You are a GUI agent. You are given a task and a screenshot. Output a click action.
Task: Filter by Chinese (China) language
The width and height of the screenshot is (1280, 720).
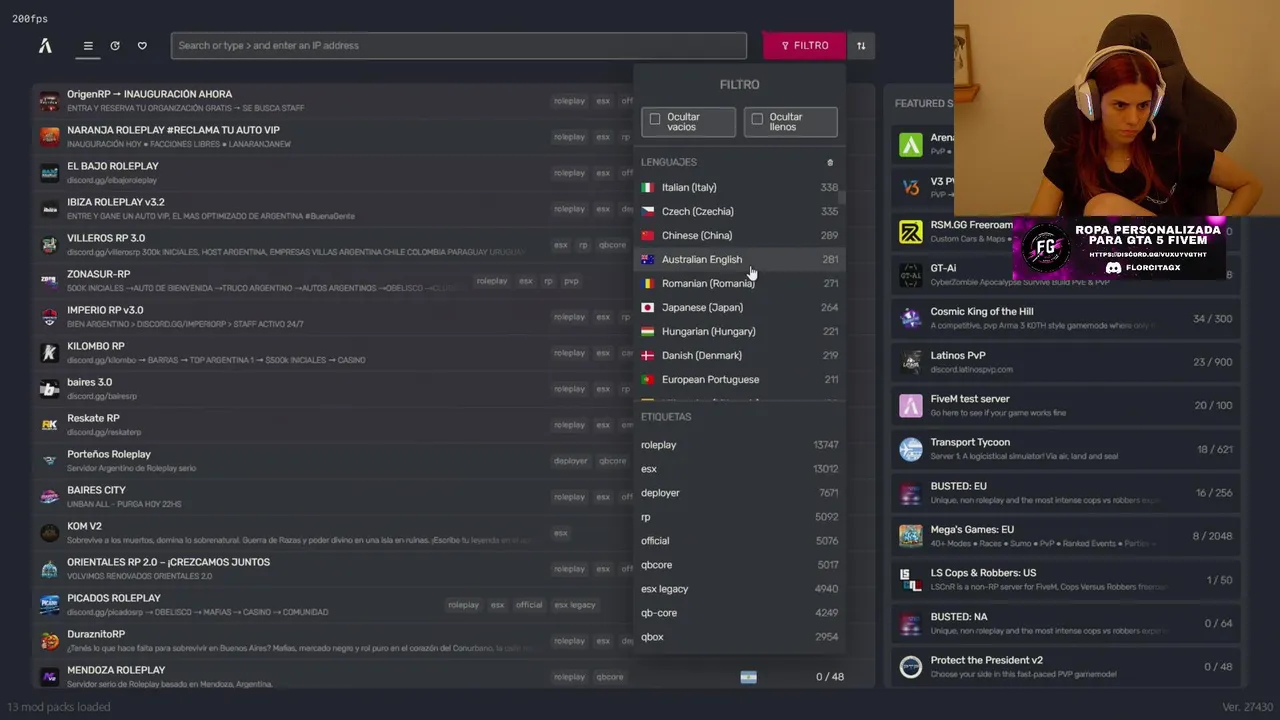[x=740, y=235]
